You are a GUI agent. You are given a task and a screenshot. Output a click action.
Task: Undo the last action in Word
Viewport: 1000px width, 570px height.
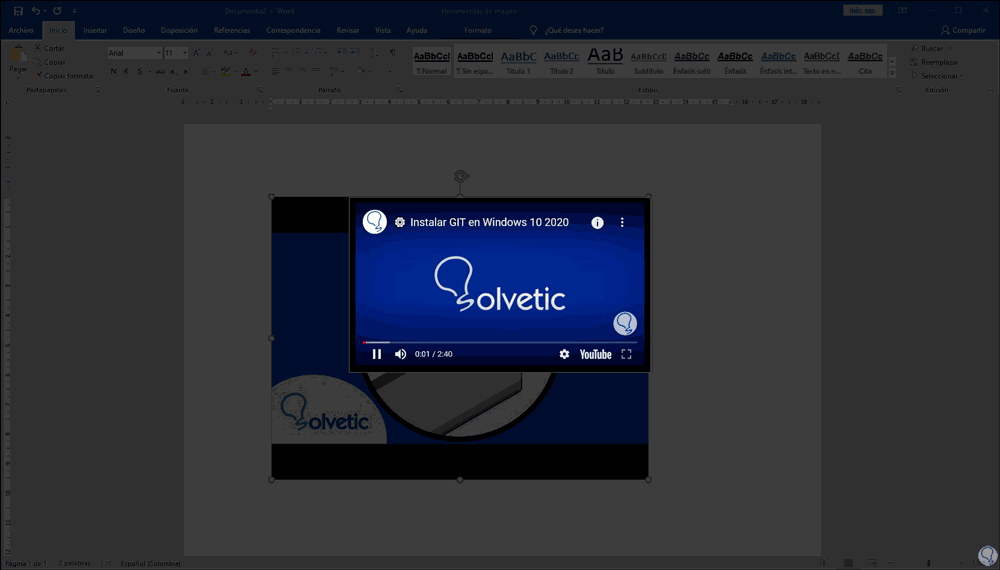36,11
